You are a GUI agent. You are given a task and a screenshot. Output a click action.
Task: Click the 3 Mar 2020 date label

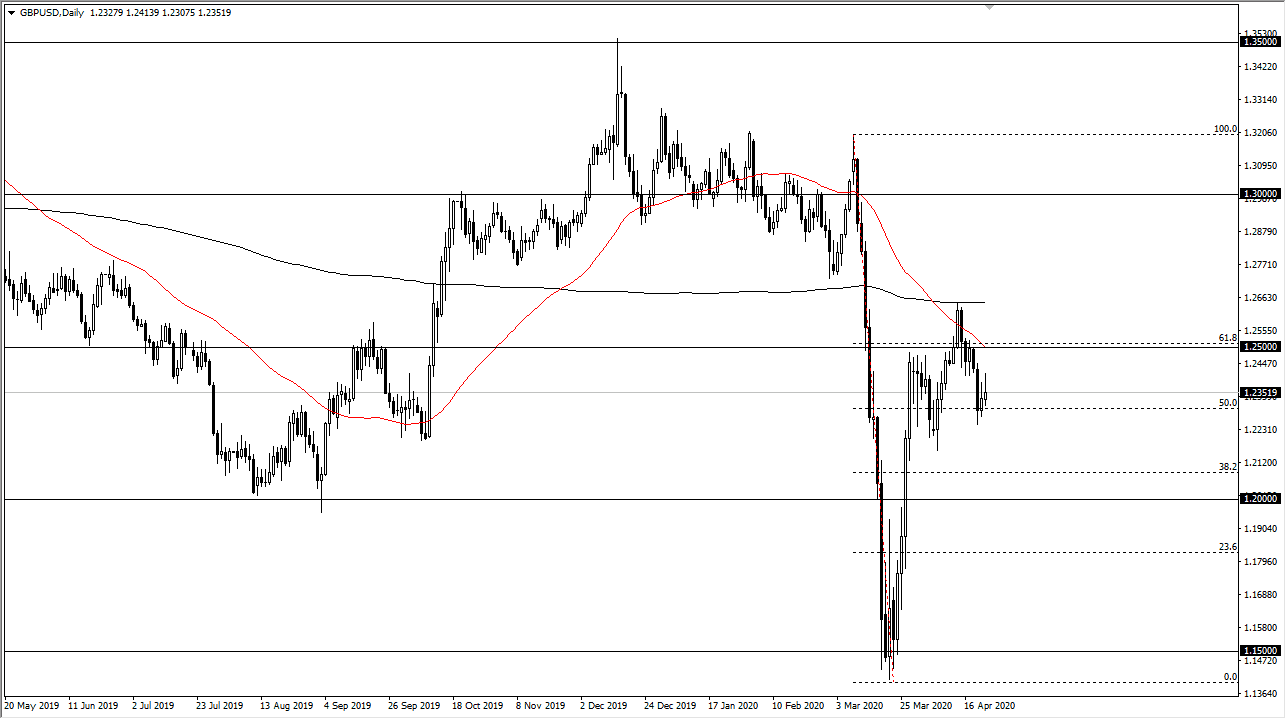coord(861,706)
